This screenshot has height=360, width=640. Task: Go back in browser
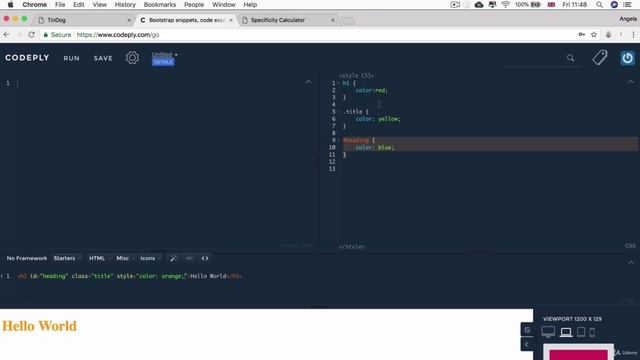coord(7,35)
